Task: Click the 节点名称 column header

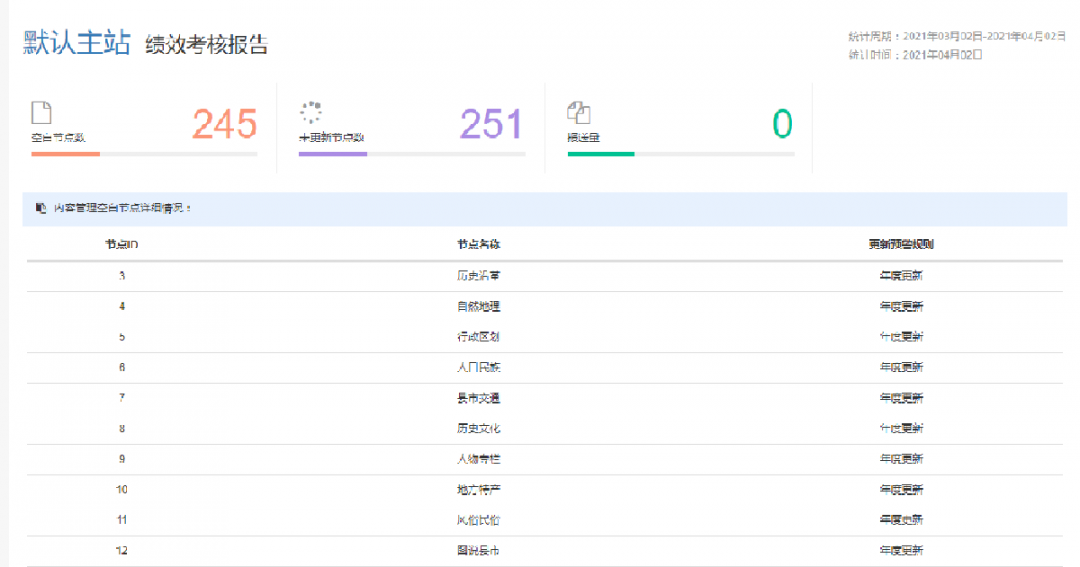Action: 478,244
